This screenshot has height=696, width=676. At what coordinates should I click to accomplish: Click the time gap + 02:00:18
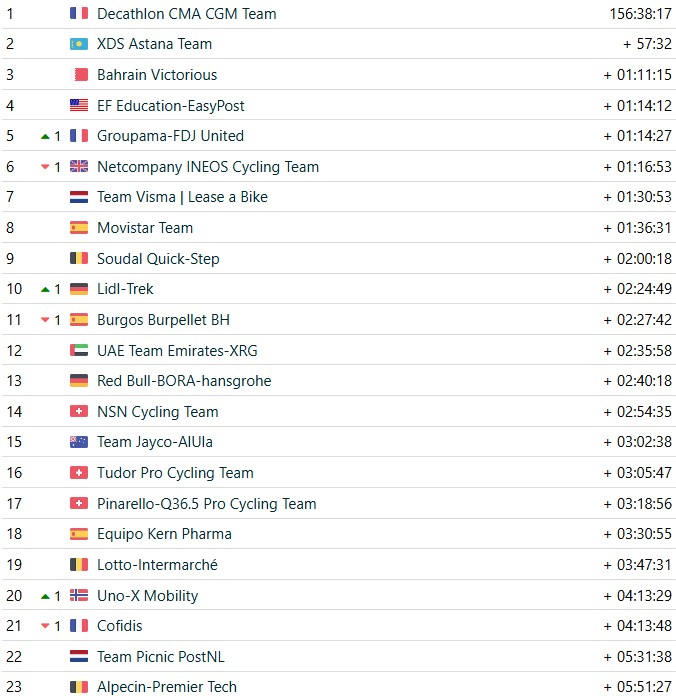tap(638, 258)
